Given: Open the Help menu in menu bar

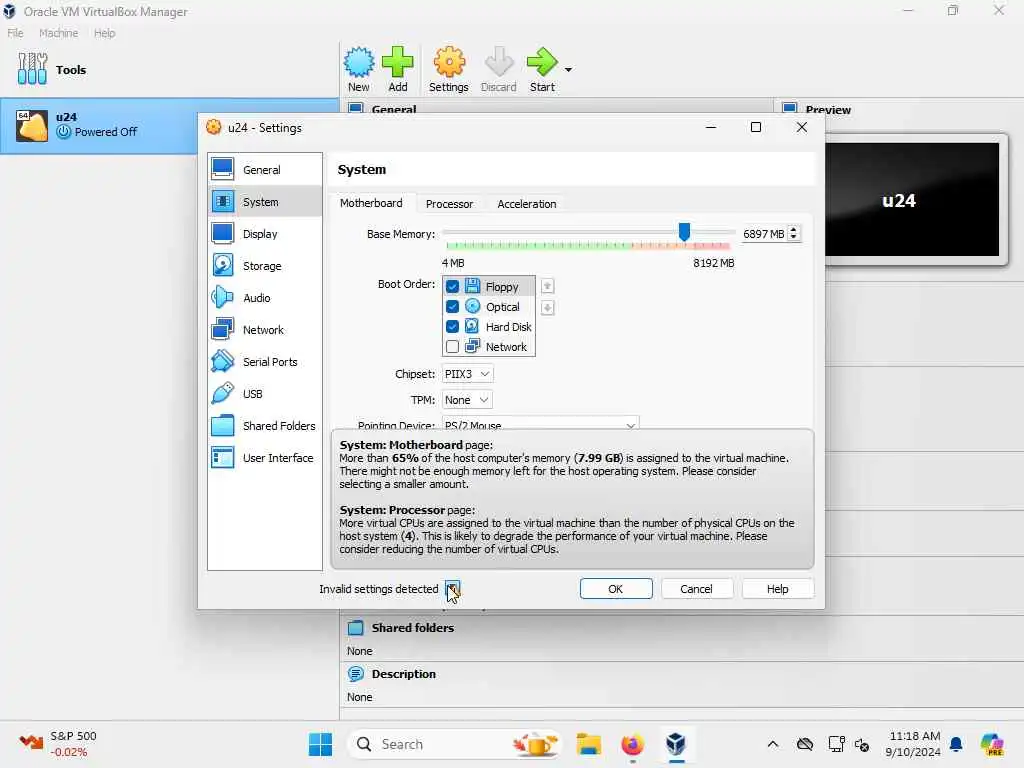Looking at the screenshot, I should pyautogui.click(x=104, y=33).
